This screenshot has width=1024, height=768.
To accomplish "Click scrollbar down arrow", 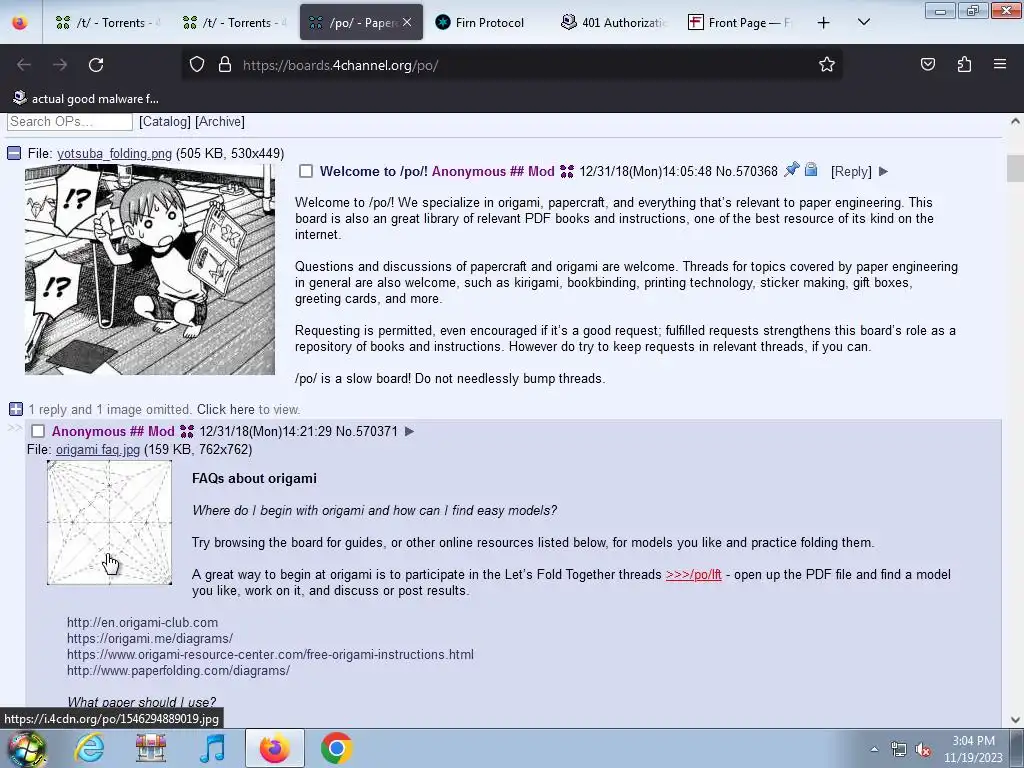I will point(1014,720).
